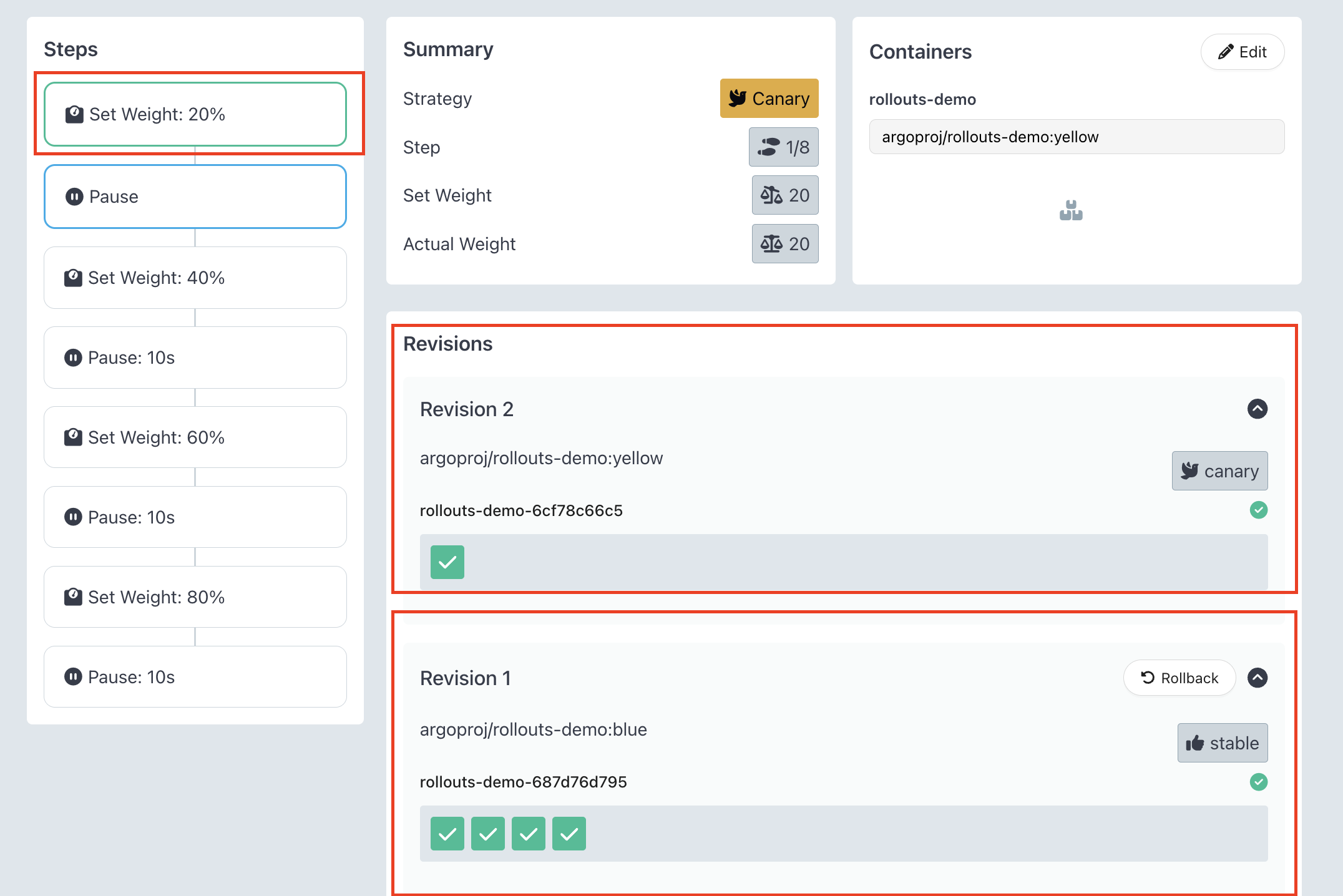Click the footsteps icon beside 1/8

coord(768,147)
